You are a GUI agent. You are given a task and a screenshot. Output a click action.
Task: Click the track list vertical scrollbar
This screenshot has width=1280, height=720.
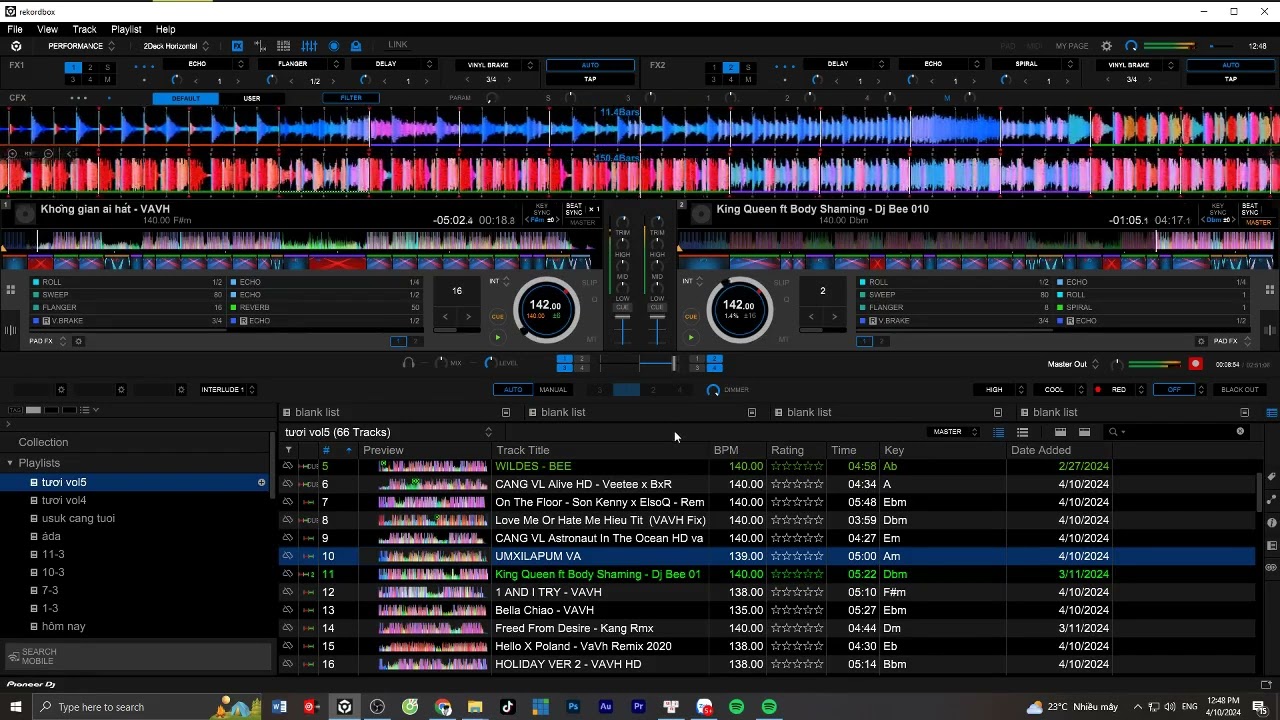(1259, 492)
